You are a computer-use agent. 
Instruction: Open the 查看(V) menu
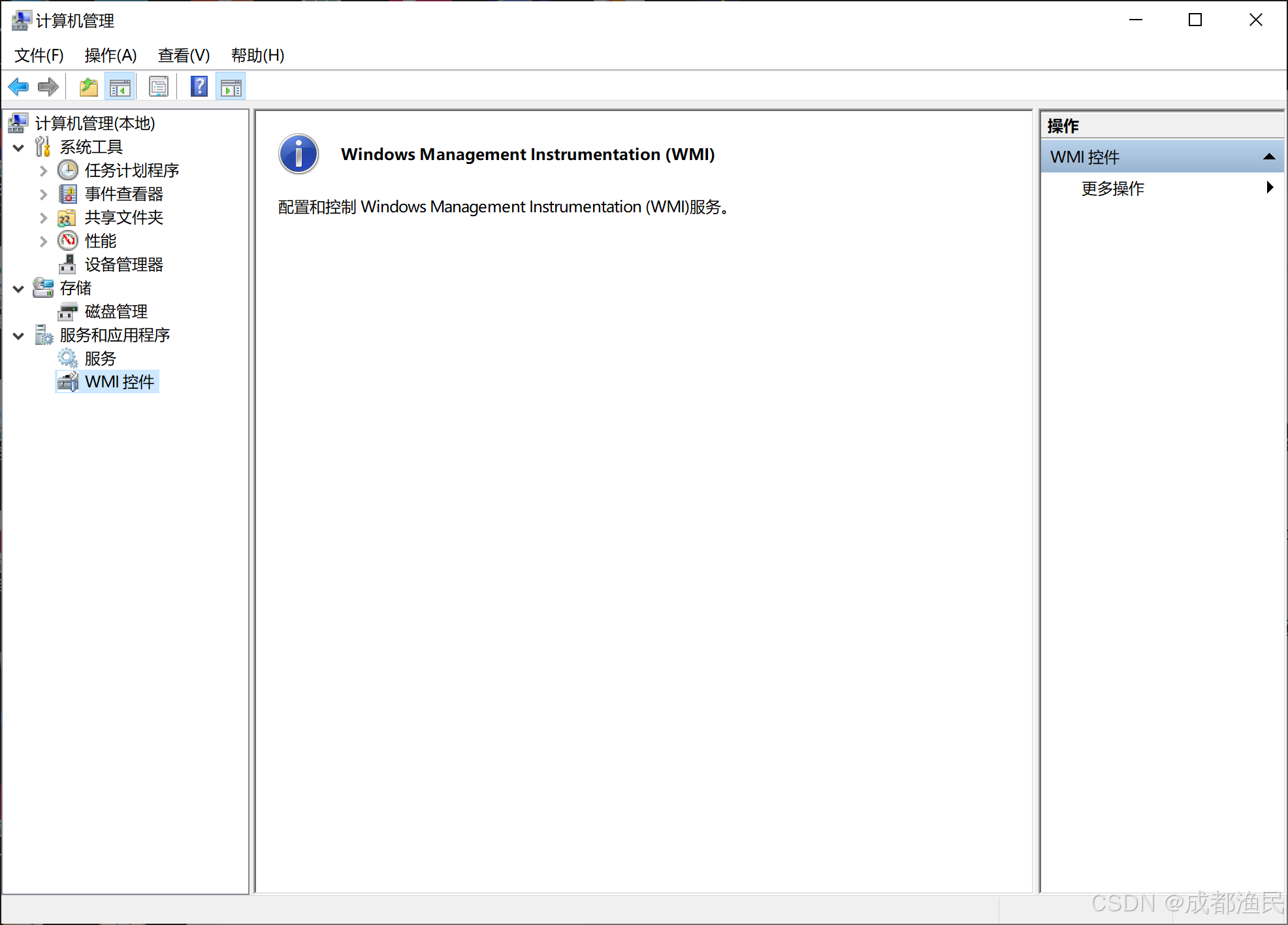[x=184, y=56]
